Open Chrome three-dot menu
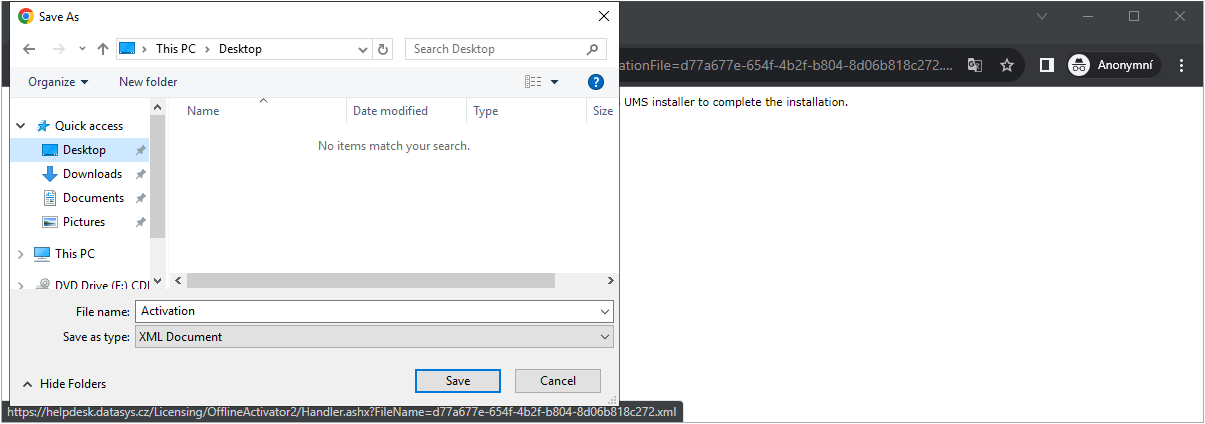 click(x=1182, y=65)
